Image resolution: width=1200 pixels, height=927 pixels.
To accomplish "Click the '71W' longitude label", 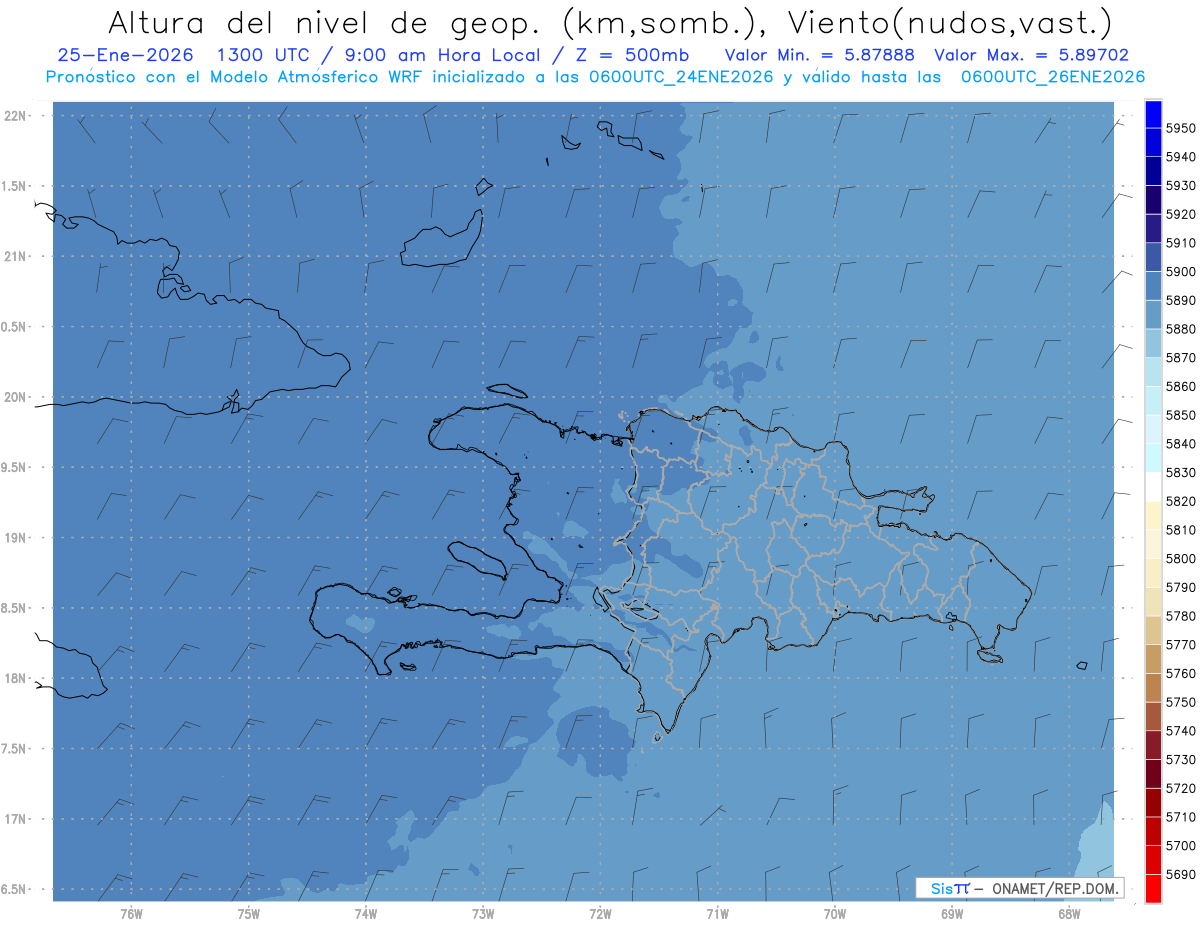I will coord(717,913).
